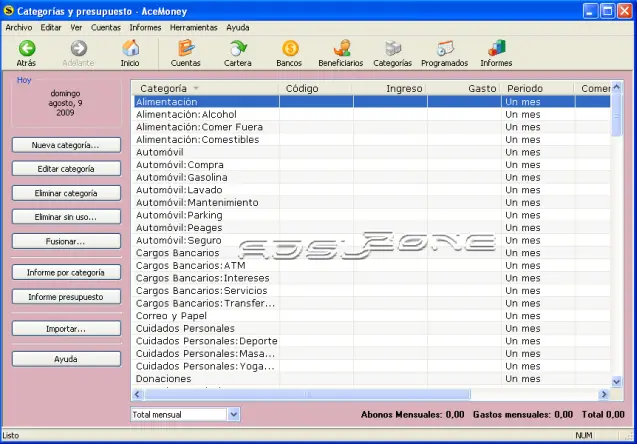Screen dimensions: 637x444
Task: Click the horizontal scrollbar thumb
Action: tap(307, 394)
